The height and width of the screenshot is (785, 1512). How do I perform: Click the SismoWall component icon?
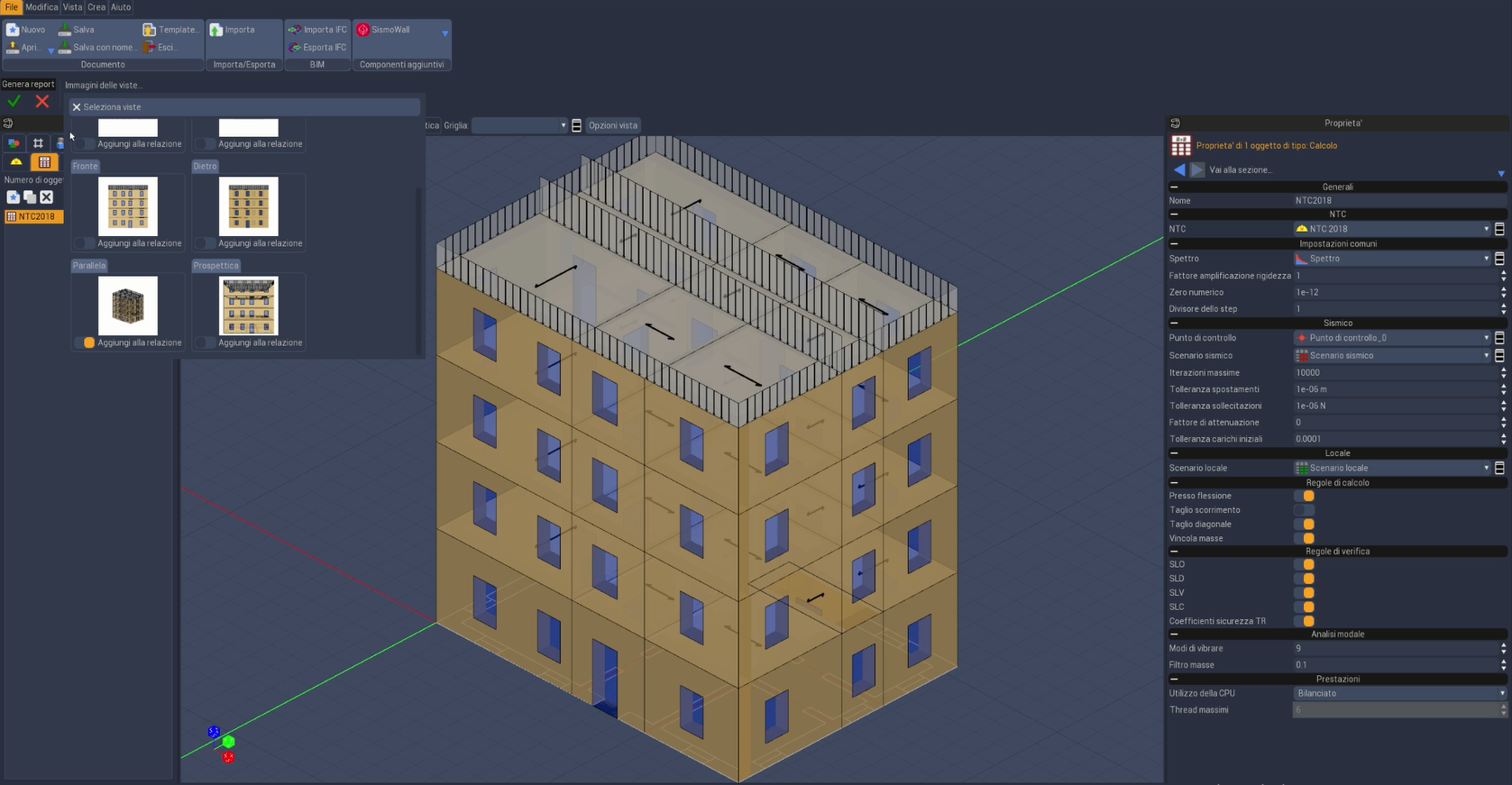pyautogui.click(x=363, y=30)
